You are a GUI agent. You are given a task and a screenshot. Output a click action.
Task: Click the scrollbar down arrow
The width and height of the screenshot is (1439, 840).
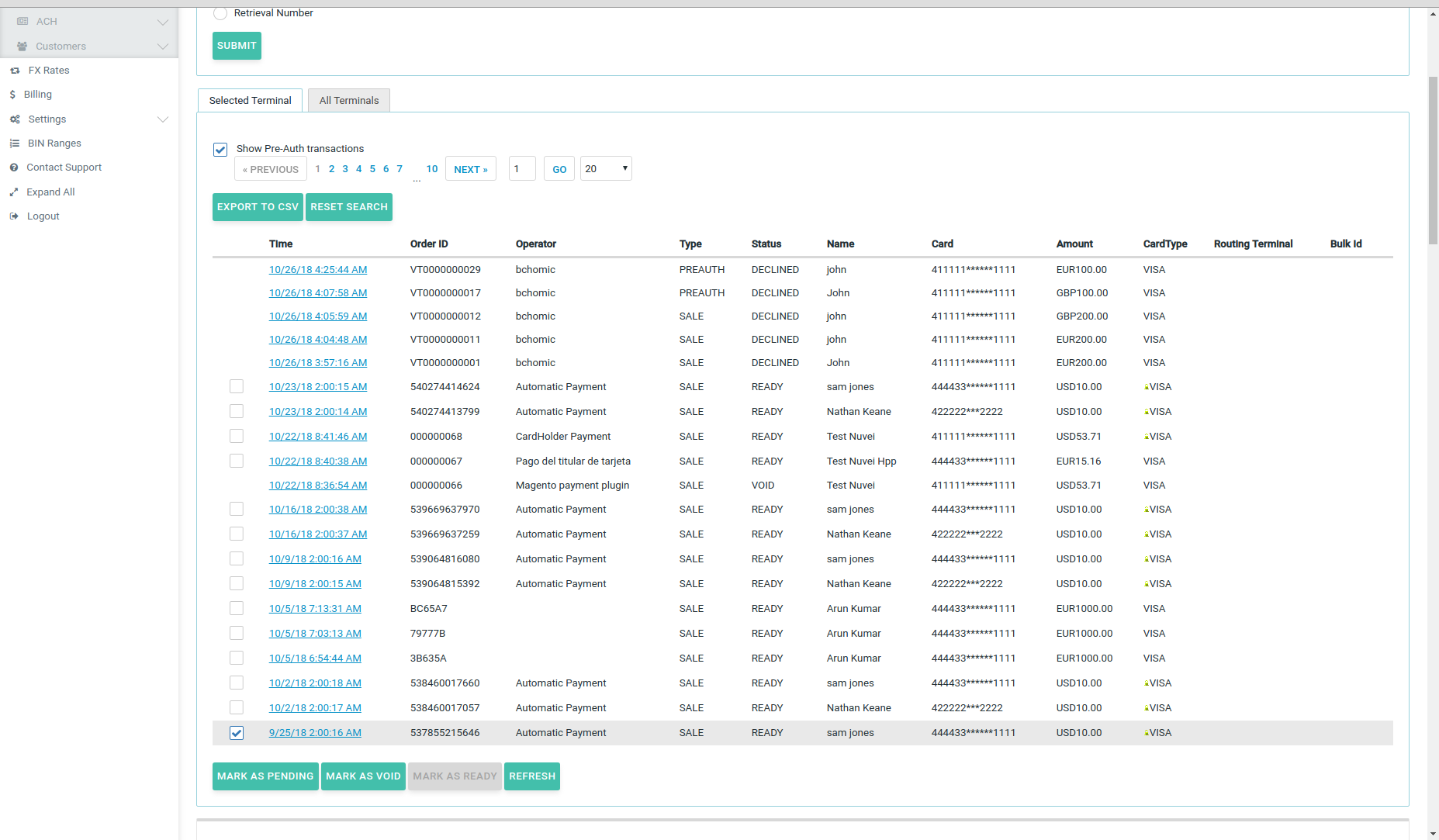point(1433,834)
